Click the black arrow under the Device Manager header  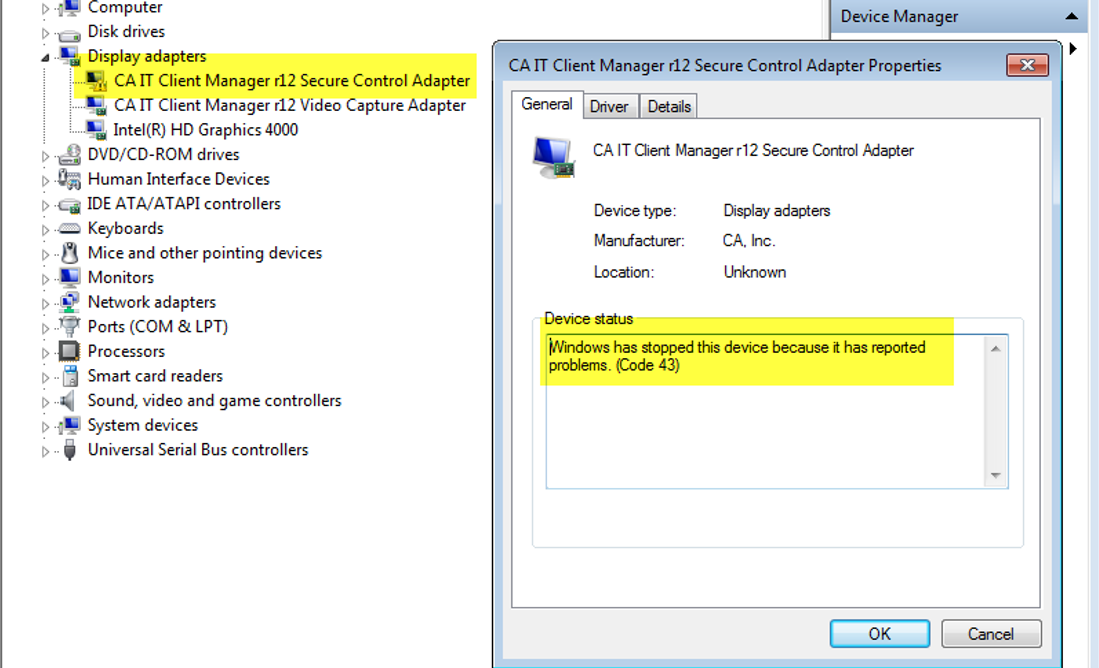(x=1073, y=49)
